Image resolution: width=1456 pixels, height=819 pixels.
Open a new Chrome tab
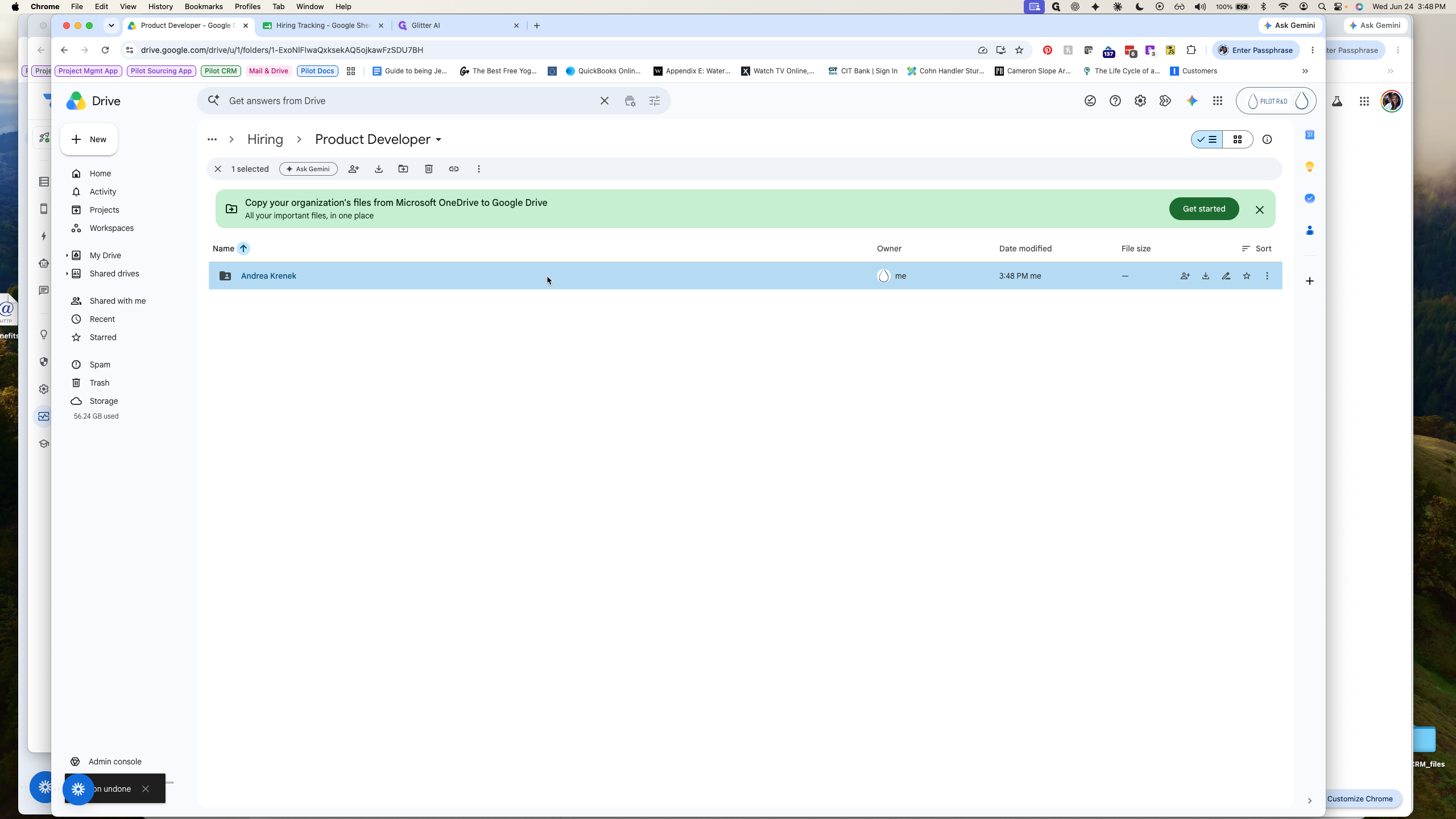point(537,26)
